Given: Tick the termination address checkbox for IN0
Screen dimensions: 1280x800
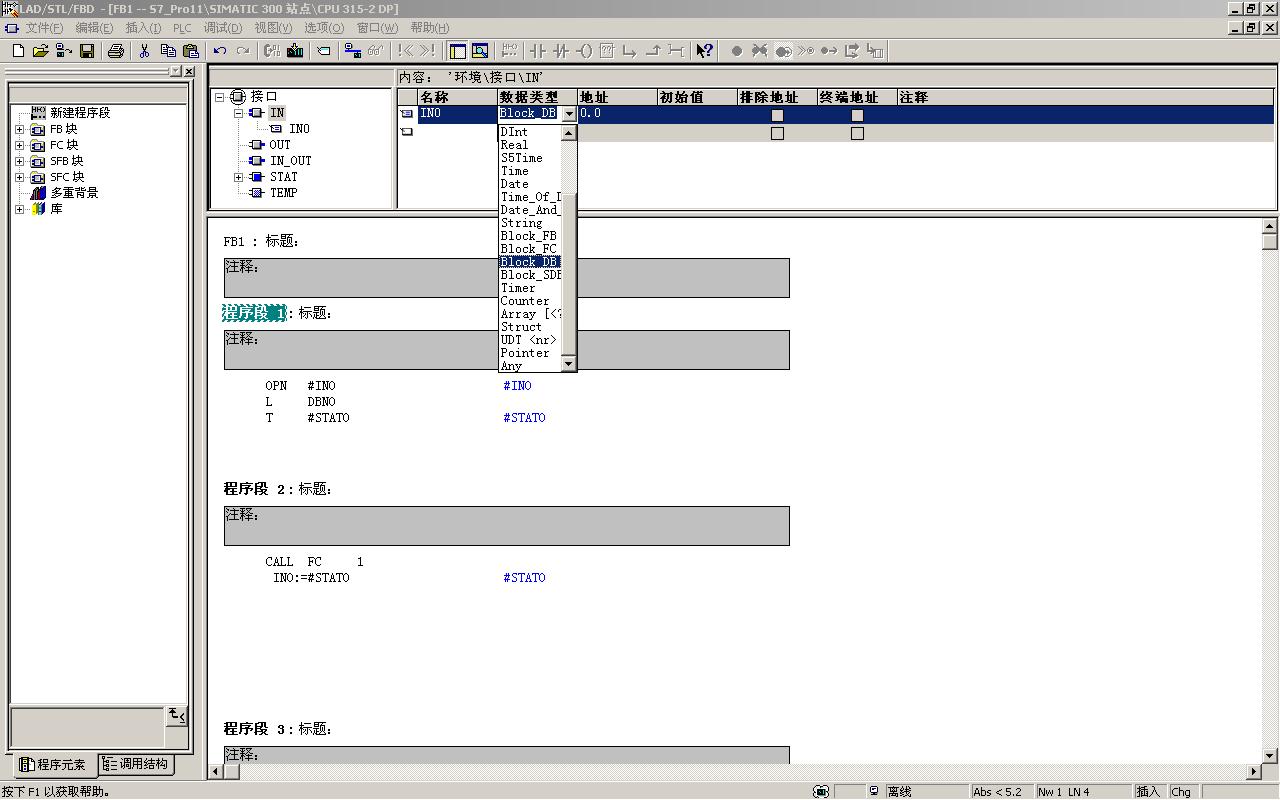Looking at the screenshot, I should (x=857, y=115).
